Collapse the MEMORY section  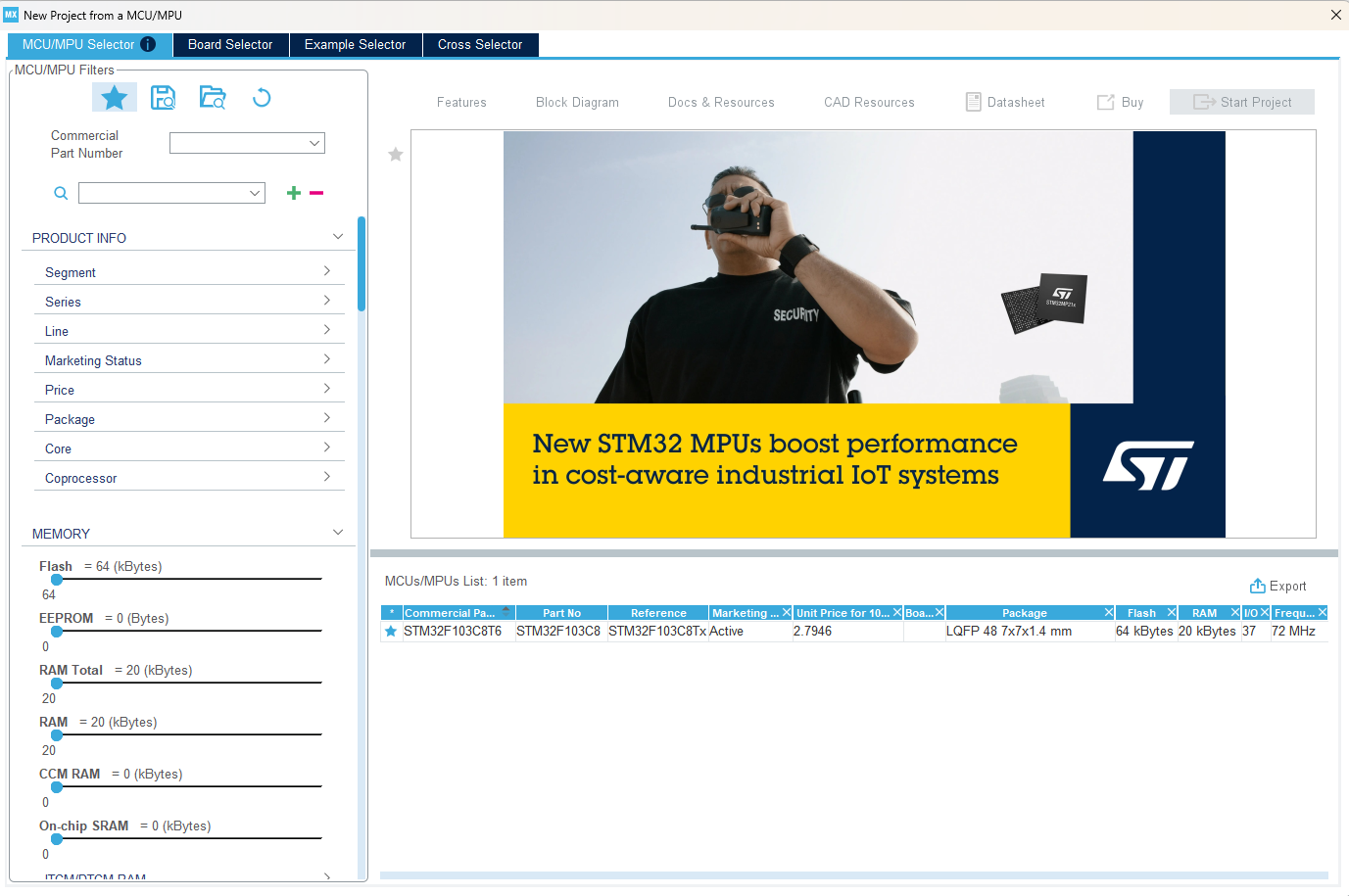click(338, 533)
